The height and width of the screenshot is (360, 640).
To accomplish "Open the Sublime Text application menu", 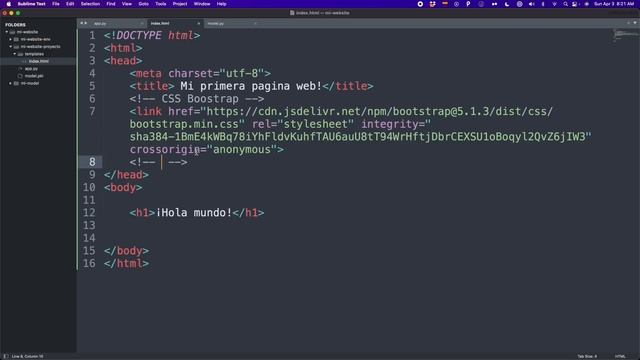I will tap(31, 4).
